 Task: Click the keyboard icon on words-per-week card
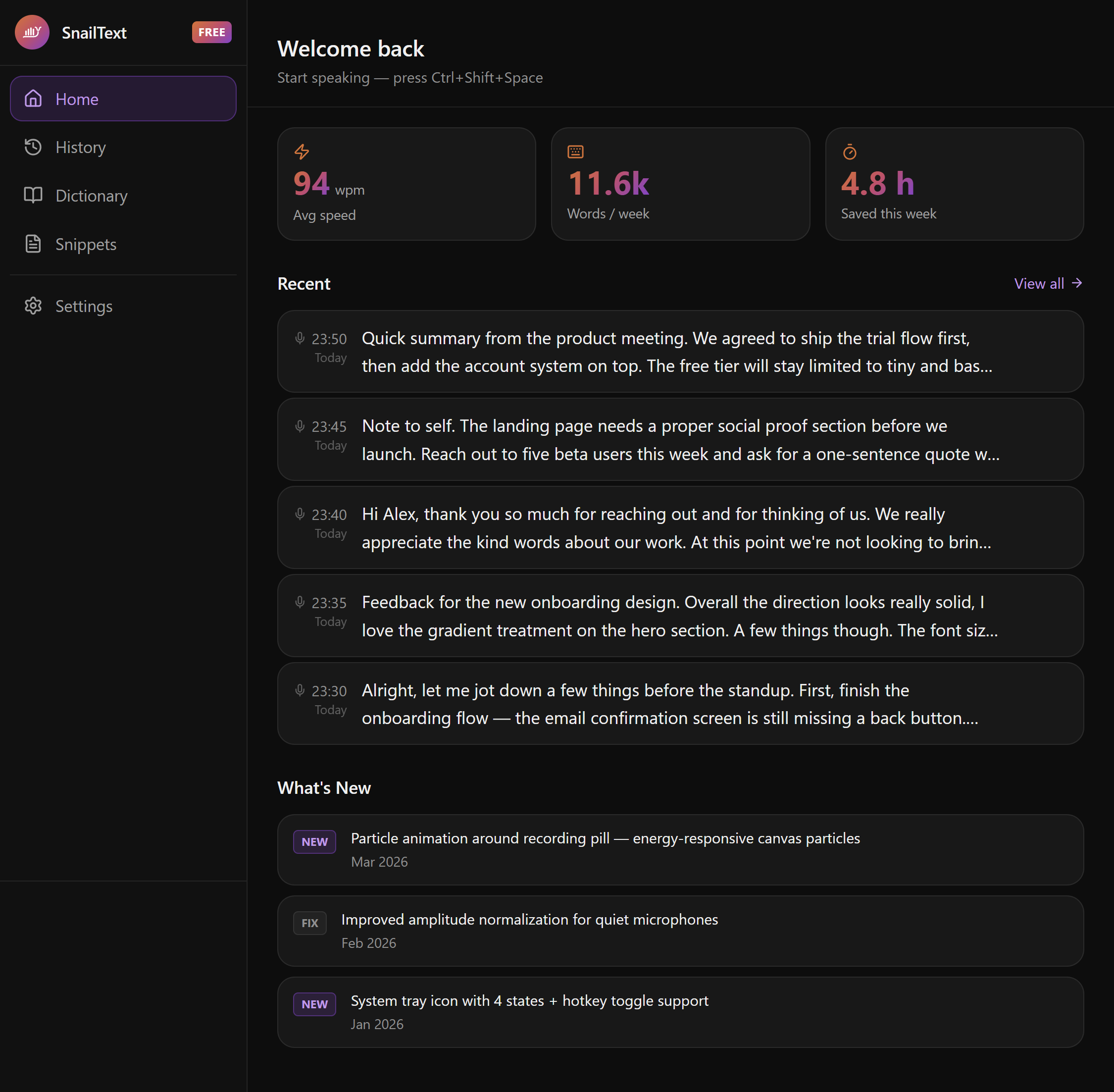[575, 151]
